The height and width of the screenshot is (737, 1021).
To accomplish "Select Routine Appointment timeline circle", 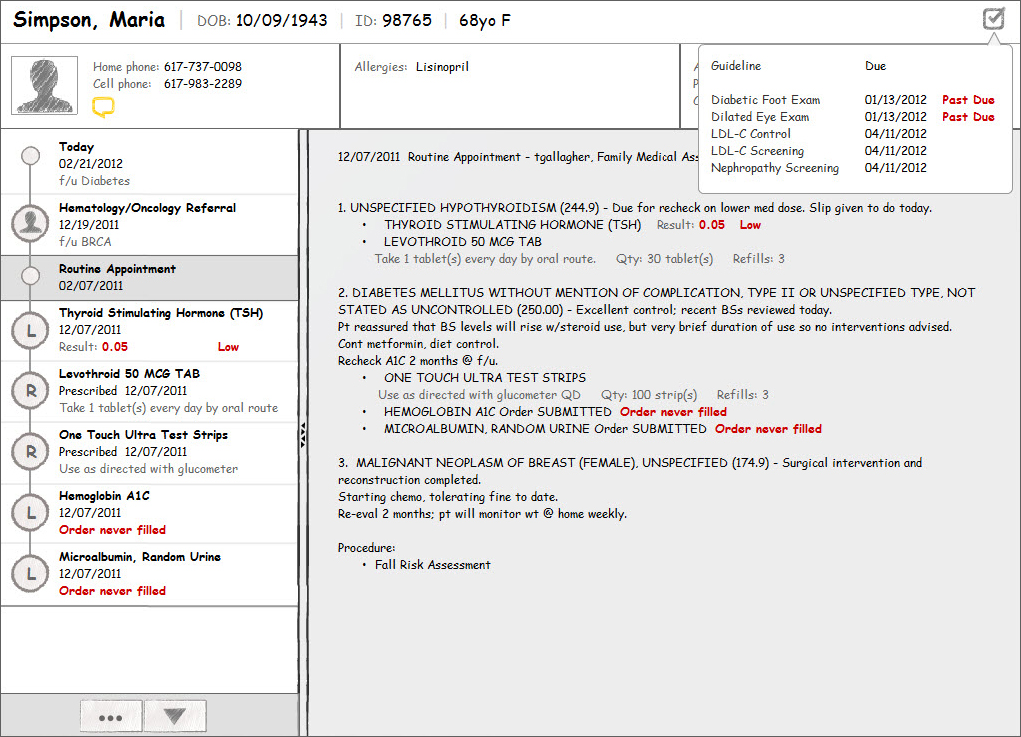I will coord(30,276).
